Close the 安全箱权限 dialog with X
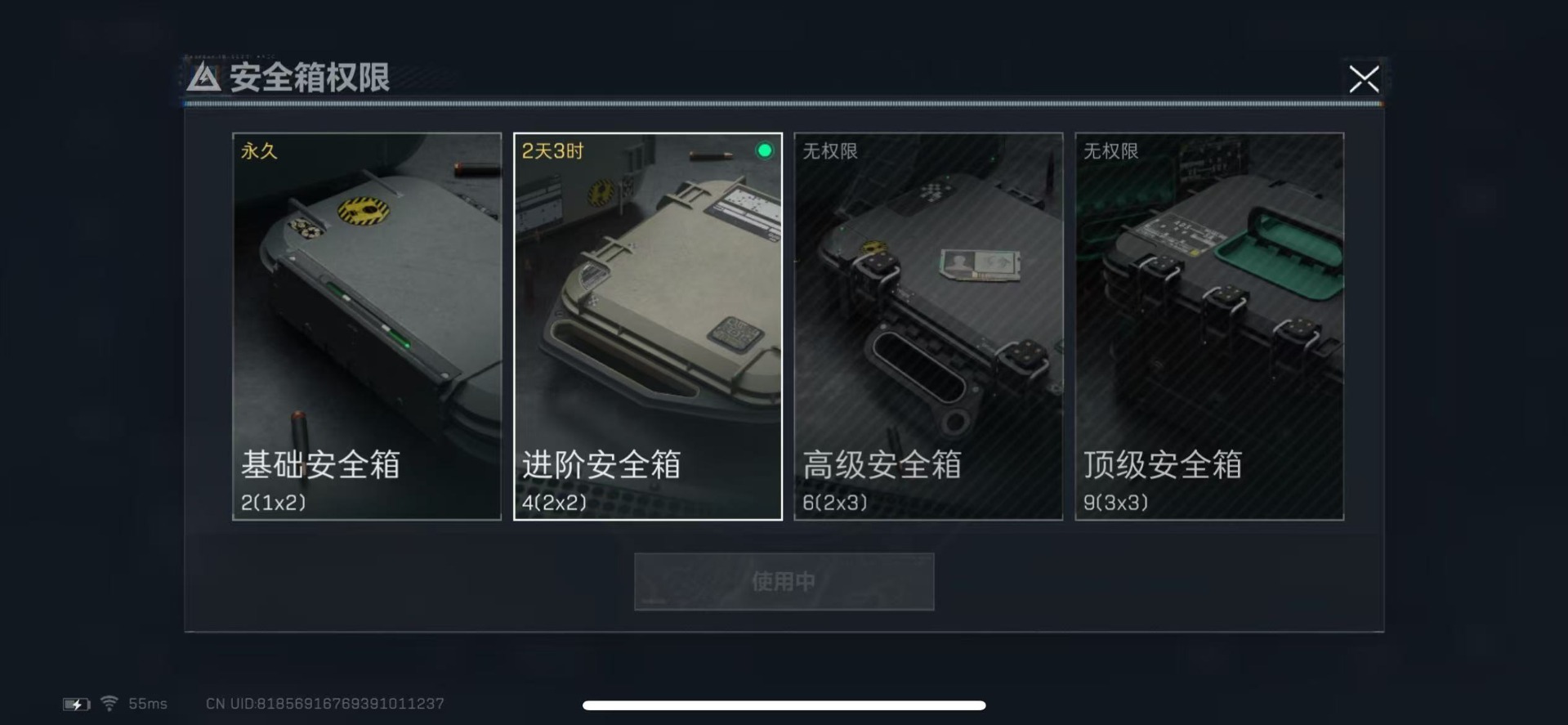 [1364, 79]
